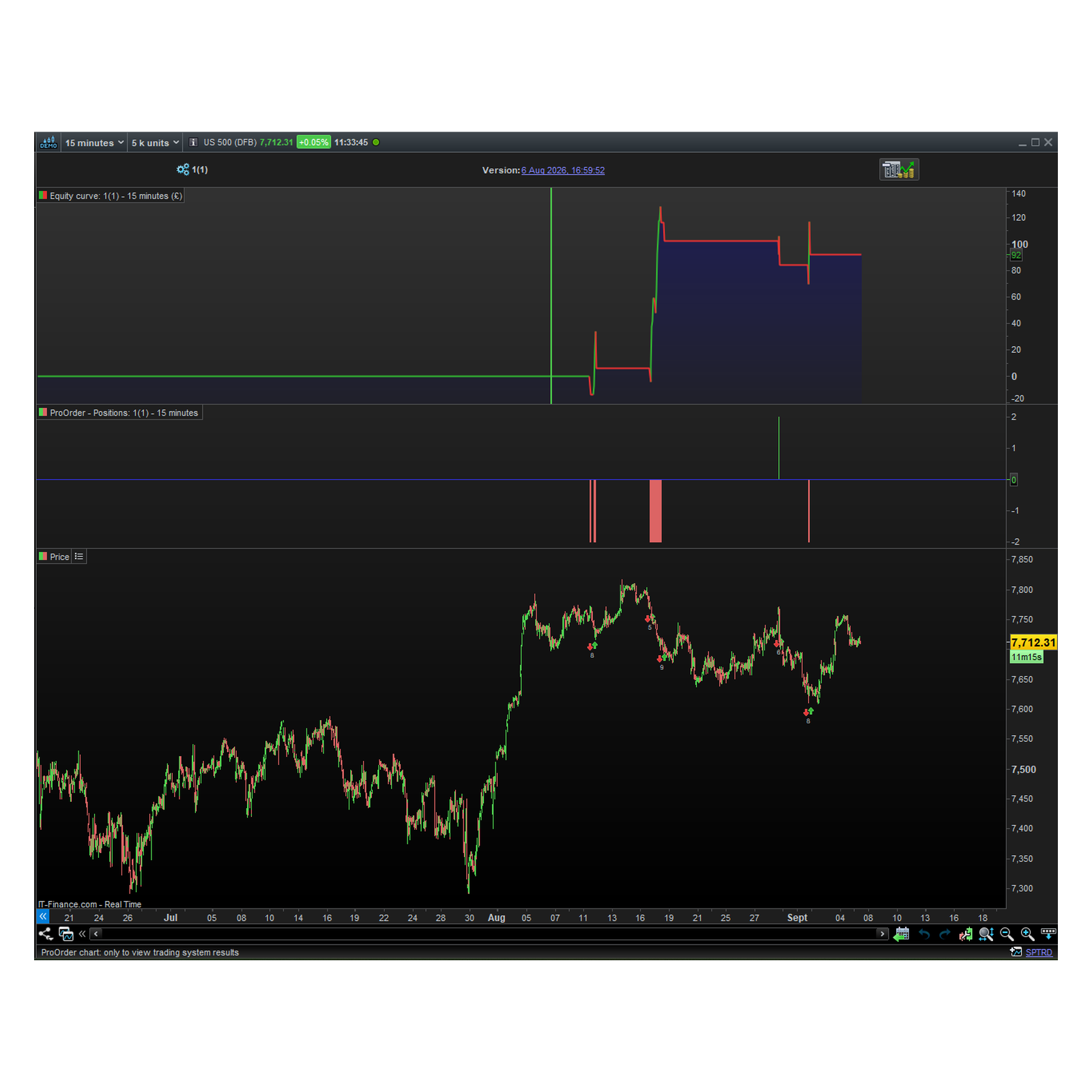
Task: Open the 15 minutes timeframe dropdown
Action: click(x=94, y=143)
